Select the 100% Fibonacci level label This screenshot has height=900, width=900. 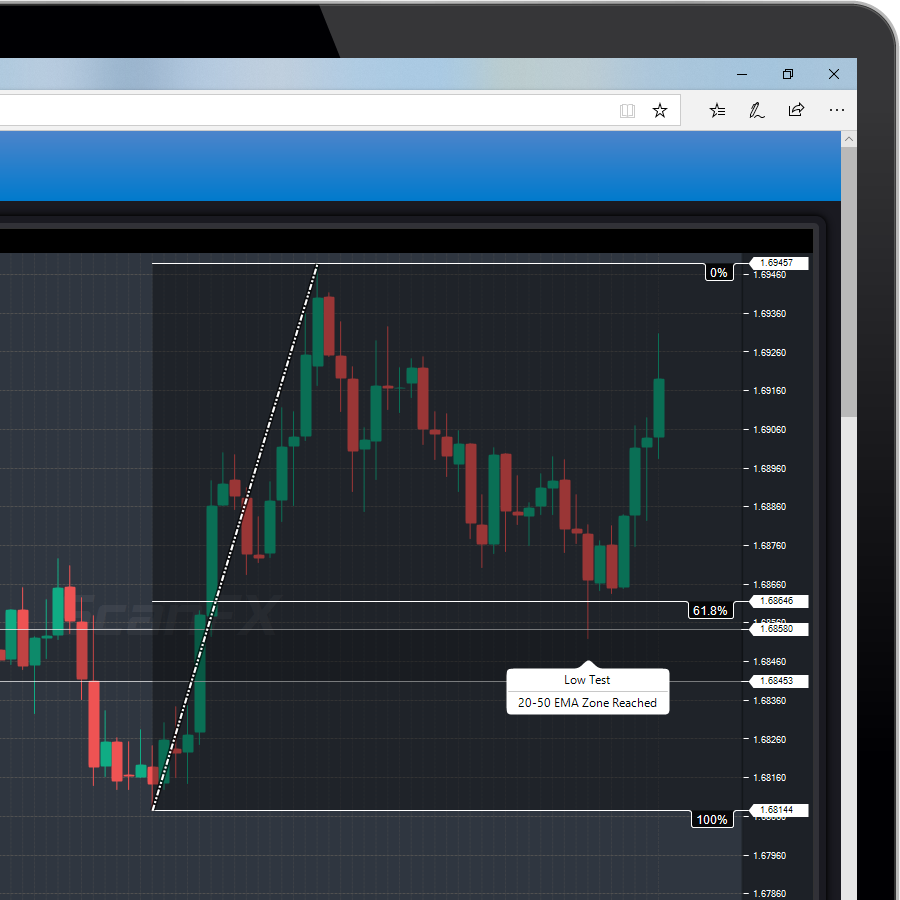tap(712, 820)
